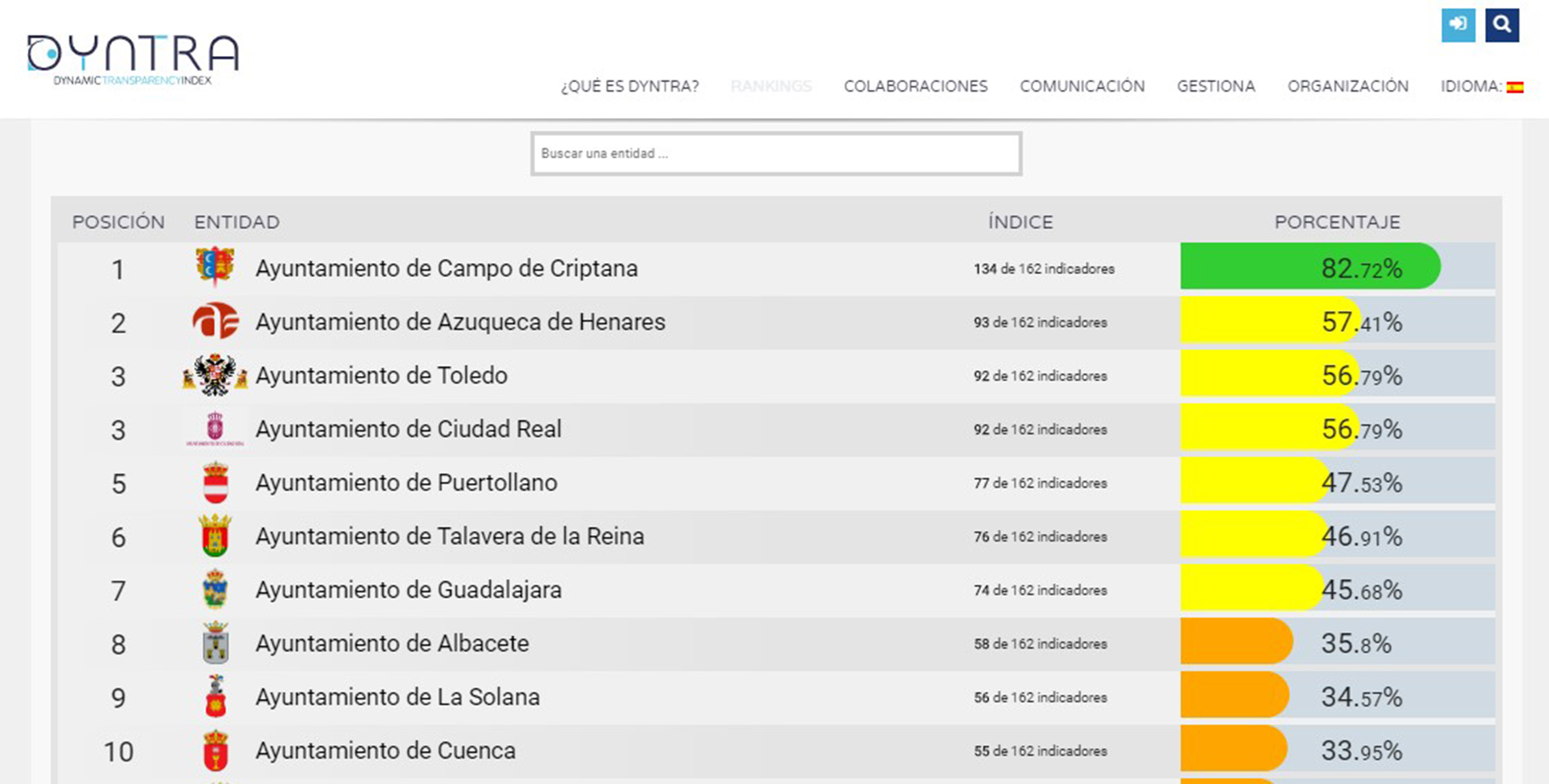Click the login icon button
This screenshot has width=1549, height=784.
[x=1458, y=24]
